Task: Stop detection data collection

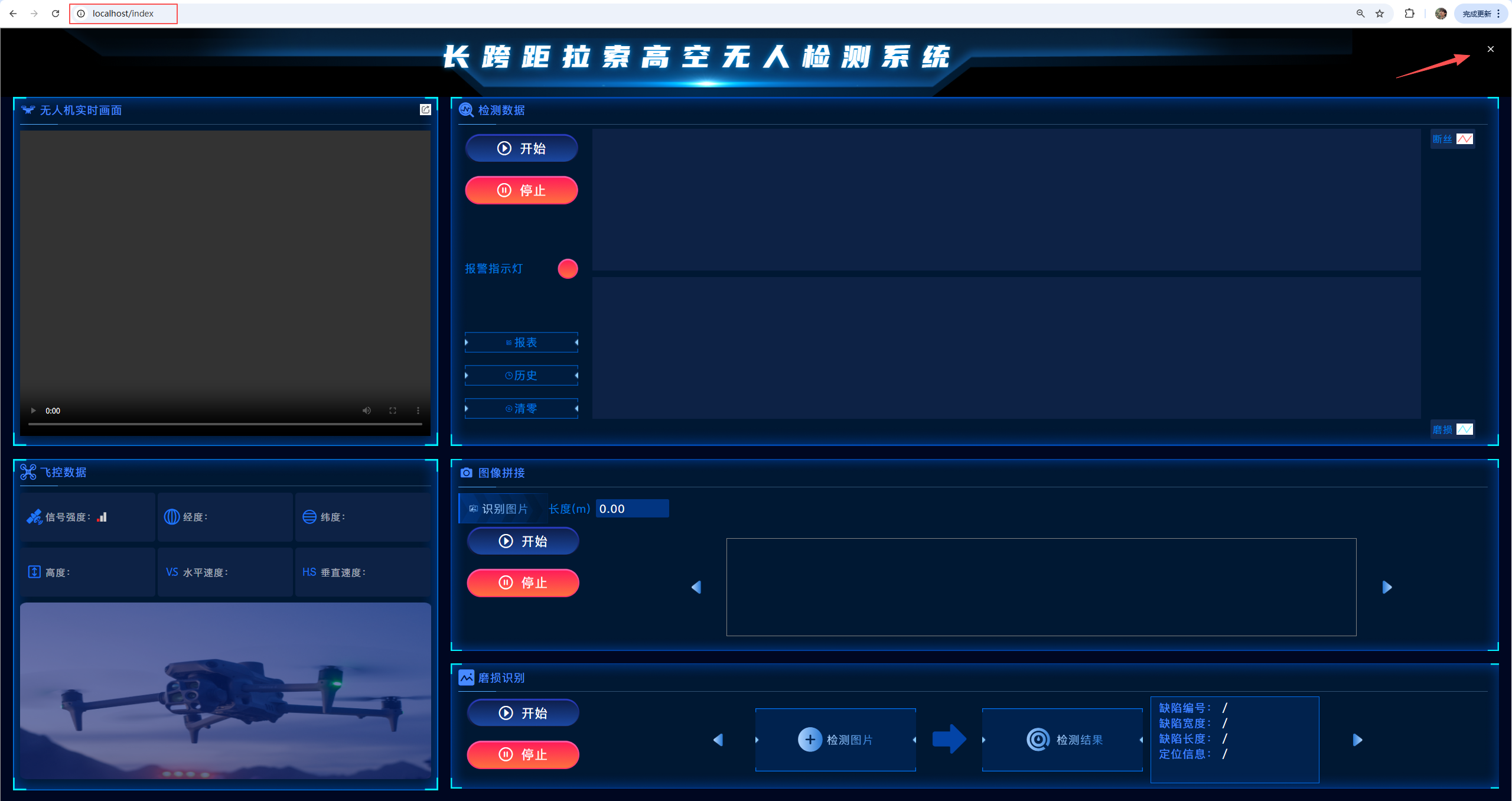Action: pyautogui.click(x=521, y=190)
